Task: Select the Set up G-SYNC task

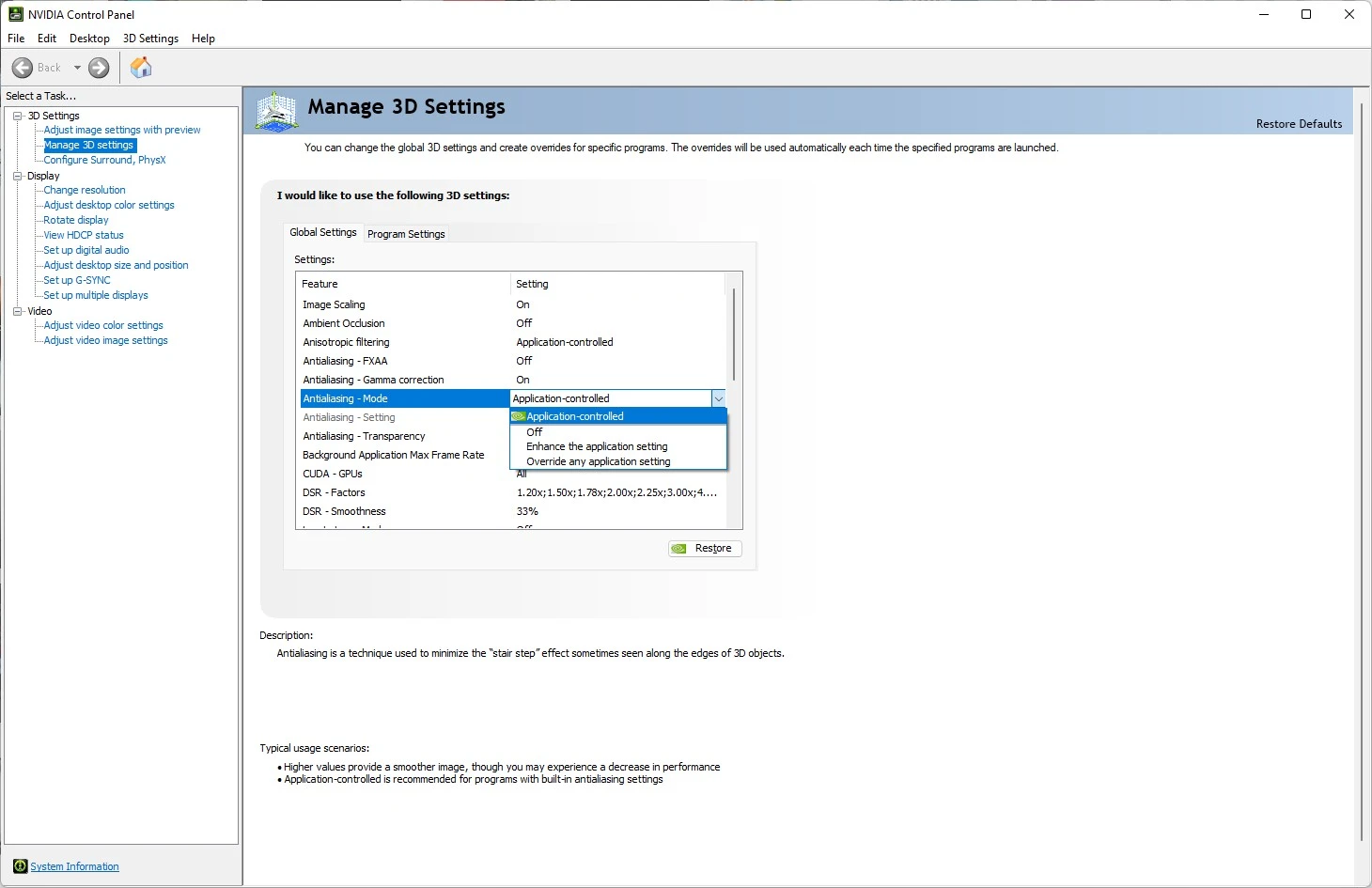Action: pos(75,279)
